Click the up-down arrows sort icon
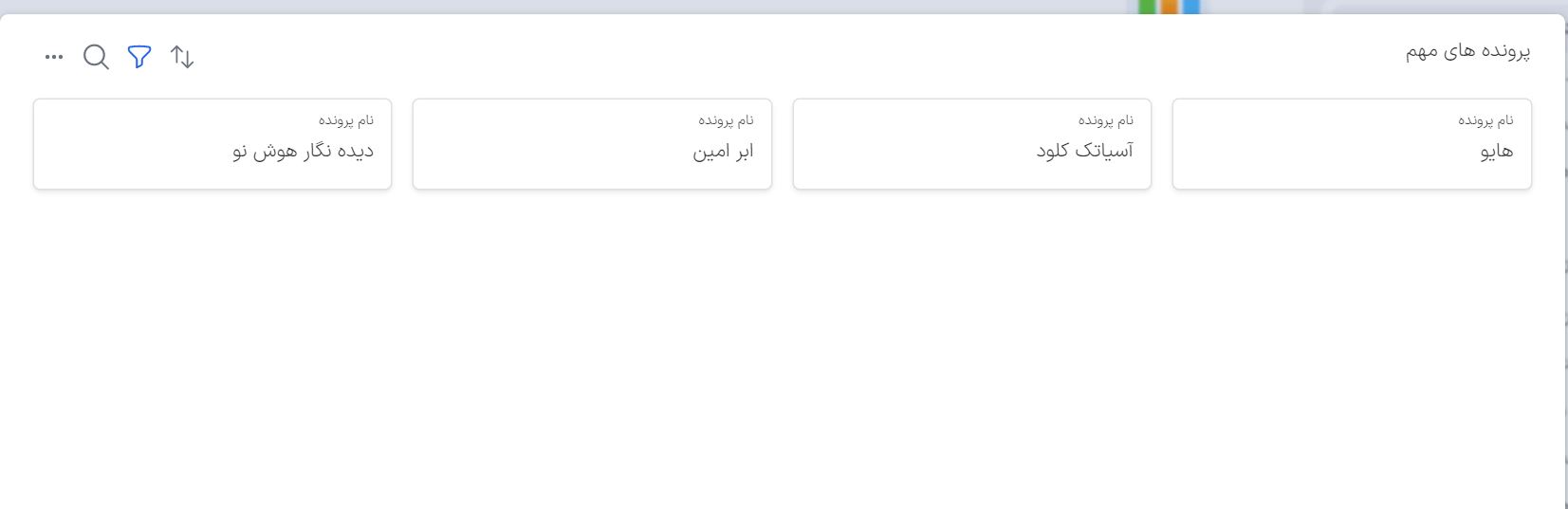The width and height of the screenshot is (1568, 509). point(182,57)
